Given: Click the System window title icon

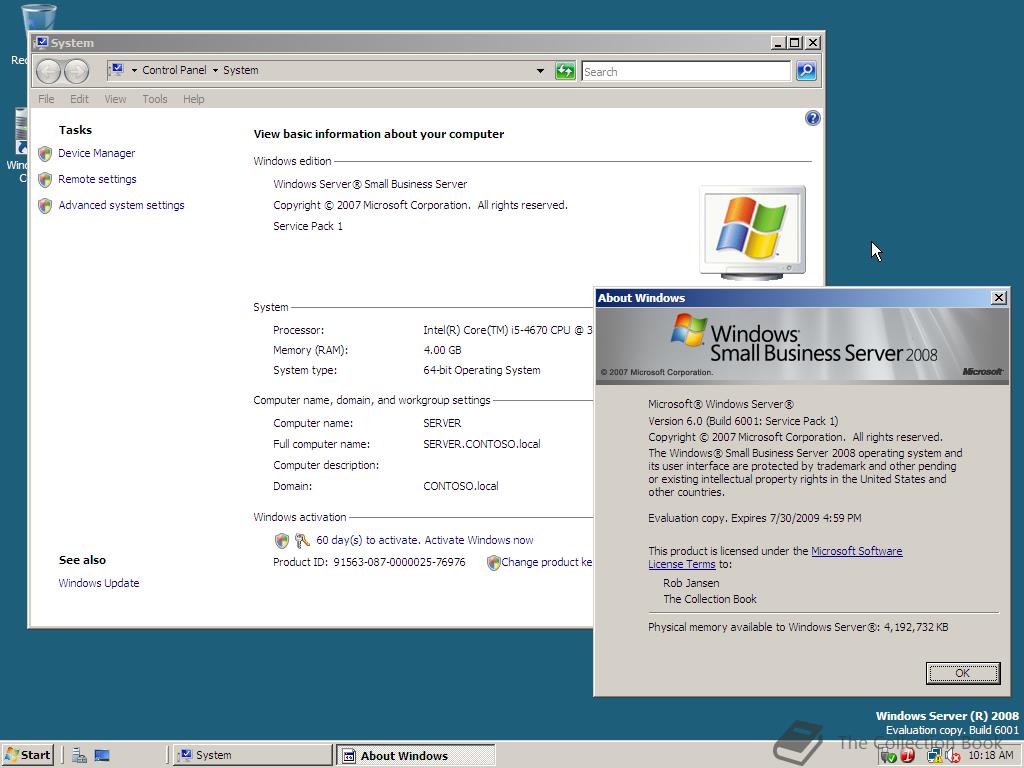Looking at the screenshot, I should 42,43.
